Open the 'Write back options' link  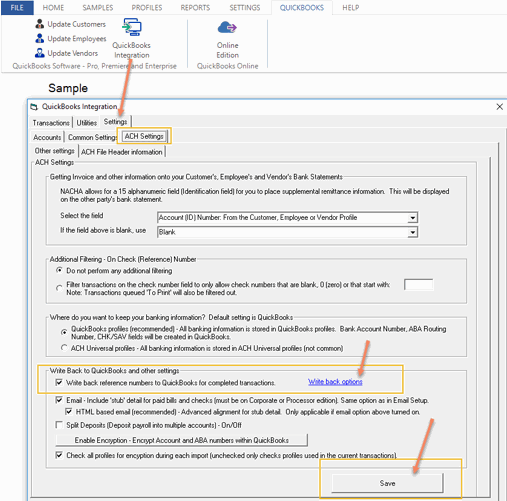pos(335,382)
